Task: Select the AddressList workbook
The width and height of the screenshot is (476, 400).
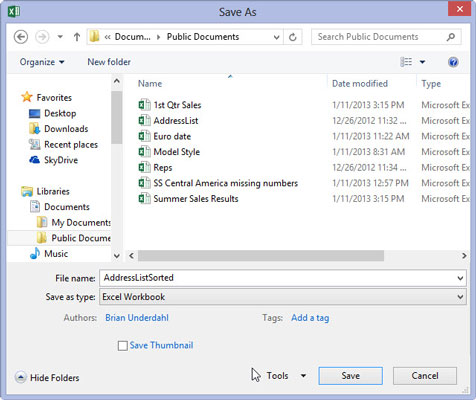Action: [x=176, y=121]
